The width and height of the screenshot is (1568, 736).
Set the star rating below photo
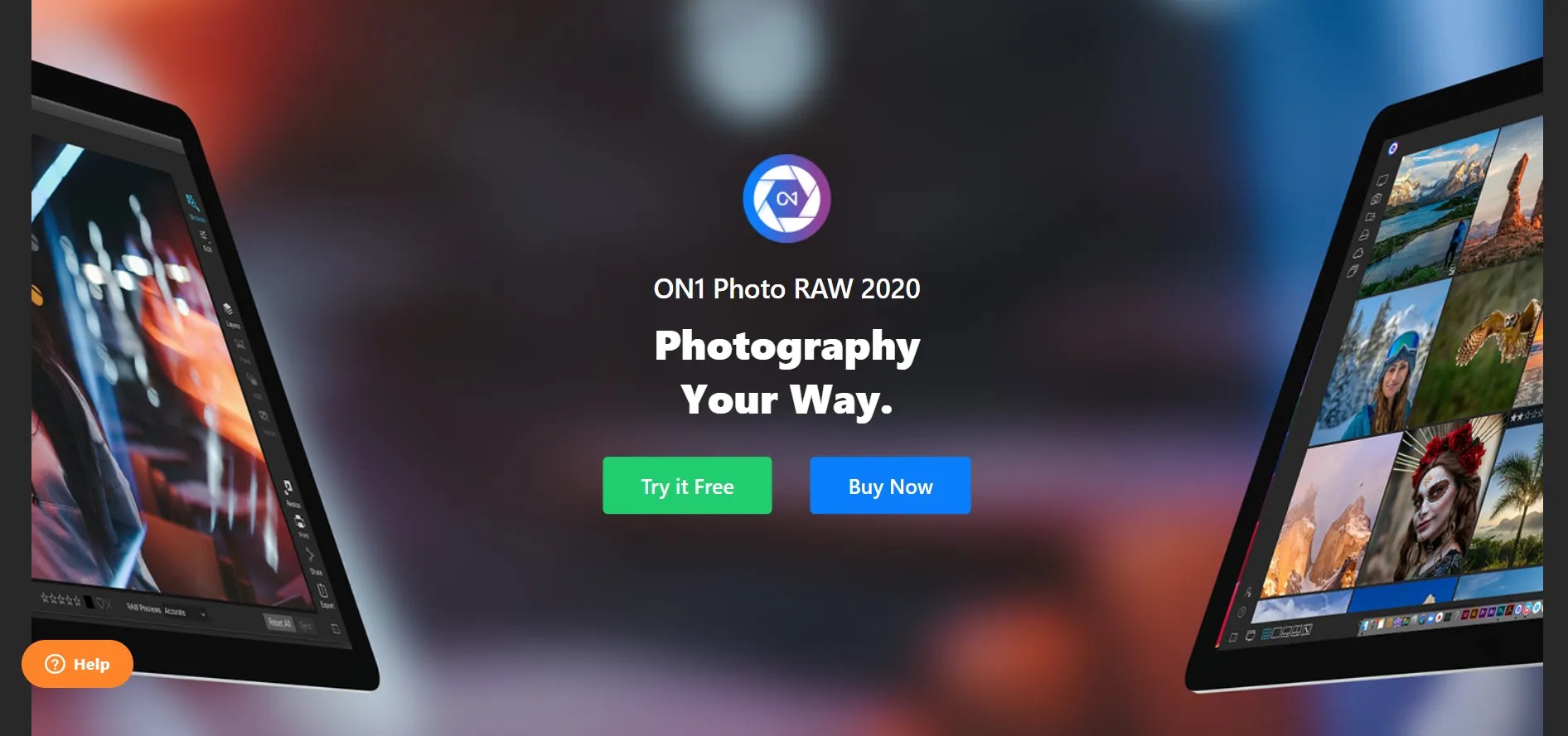pos(60,599)
